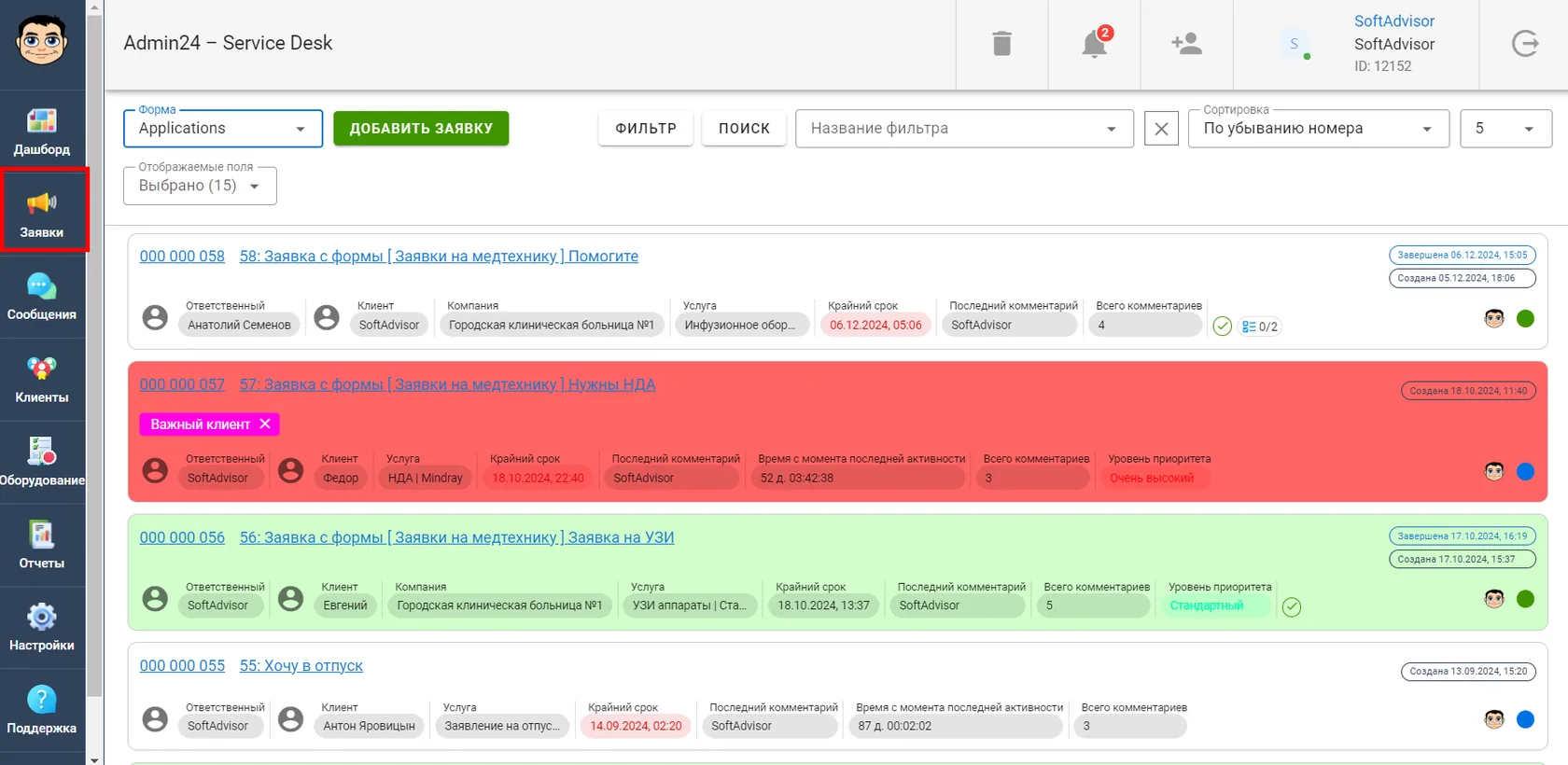Click SoftAdvisor username link in header
The image size is (1568, 765).
click(1394, 21)
